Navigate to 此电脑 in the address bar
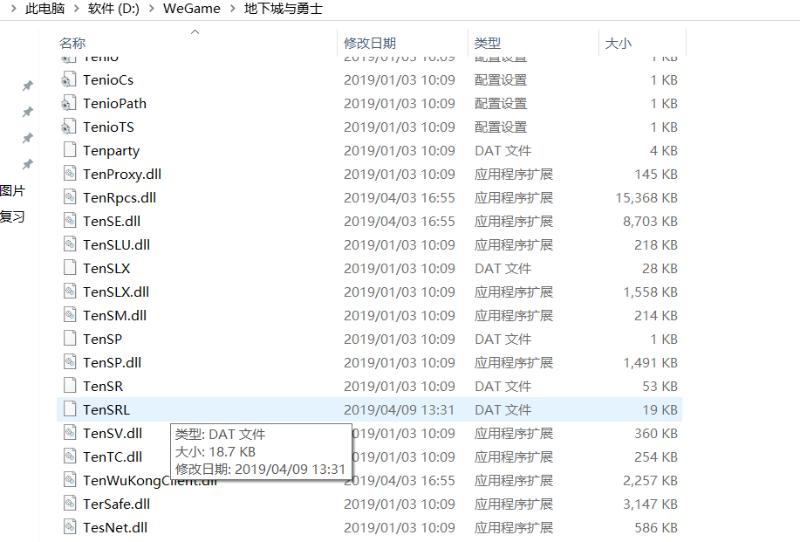The width and height of the screenshot is (800, 542). tap(45, 9)
